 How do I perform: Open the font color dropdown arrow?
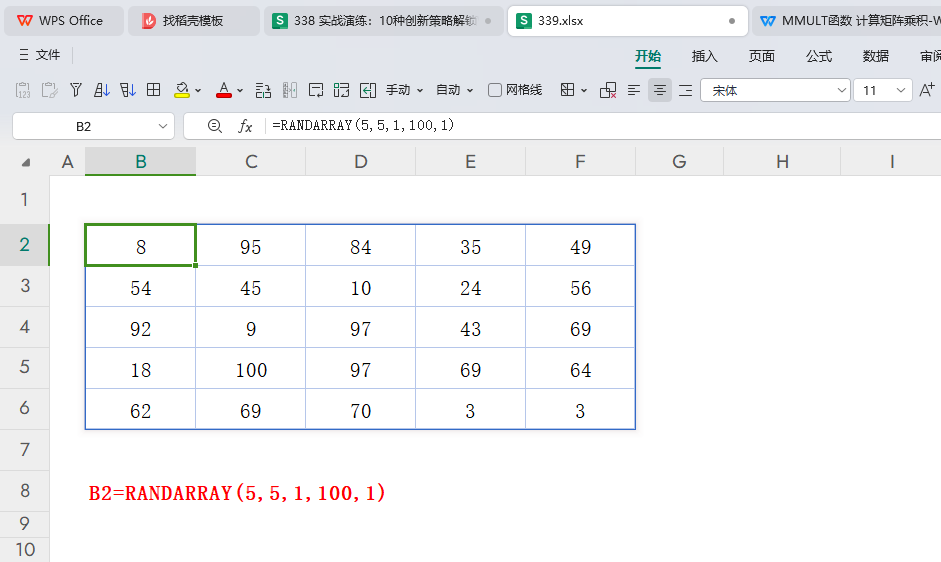[x=240, y=91]
